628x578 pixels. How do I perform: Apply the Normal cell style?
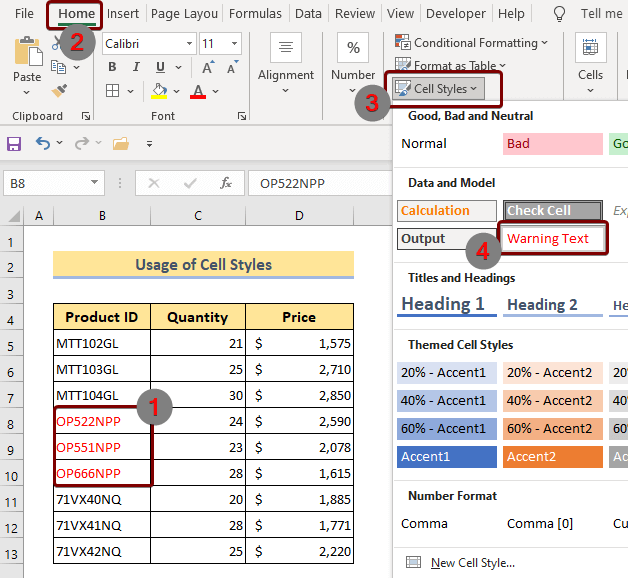pyautogui.click(x=447, y=143)
